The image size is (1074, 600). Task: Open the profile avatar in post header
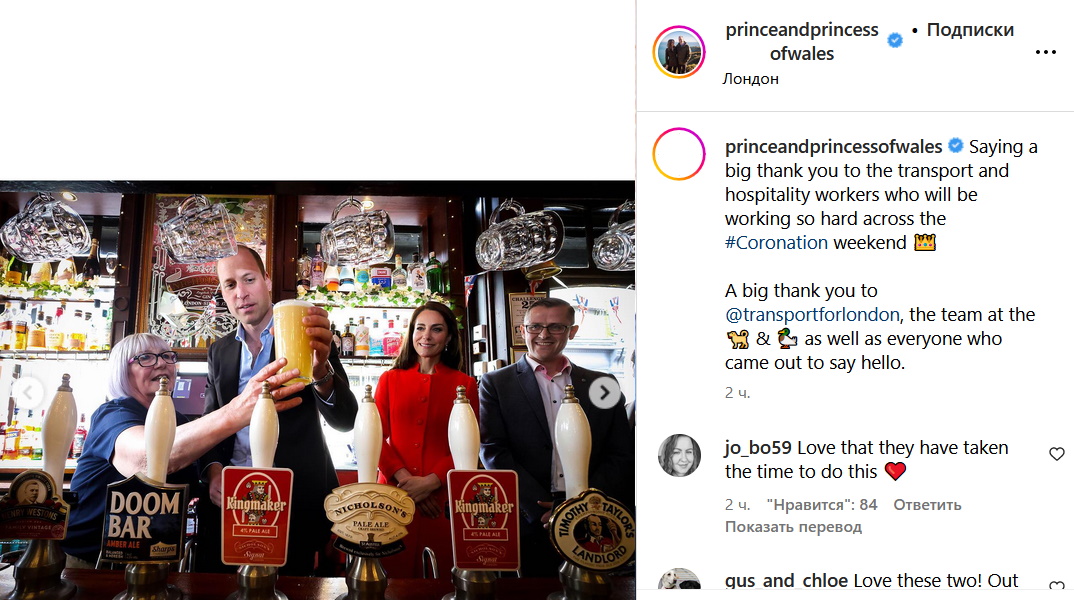(x=679, y=52)
